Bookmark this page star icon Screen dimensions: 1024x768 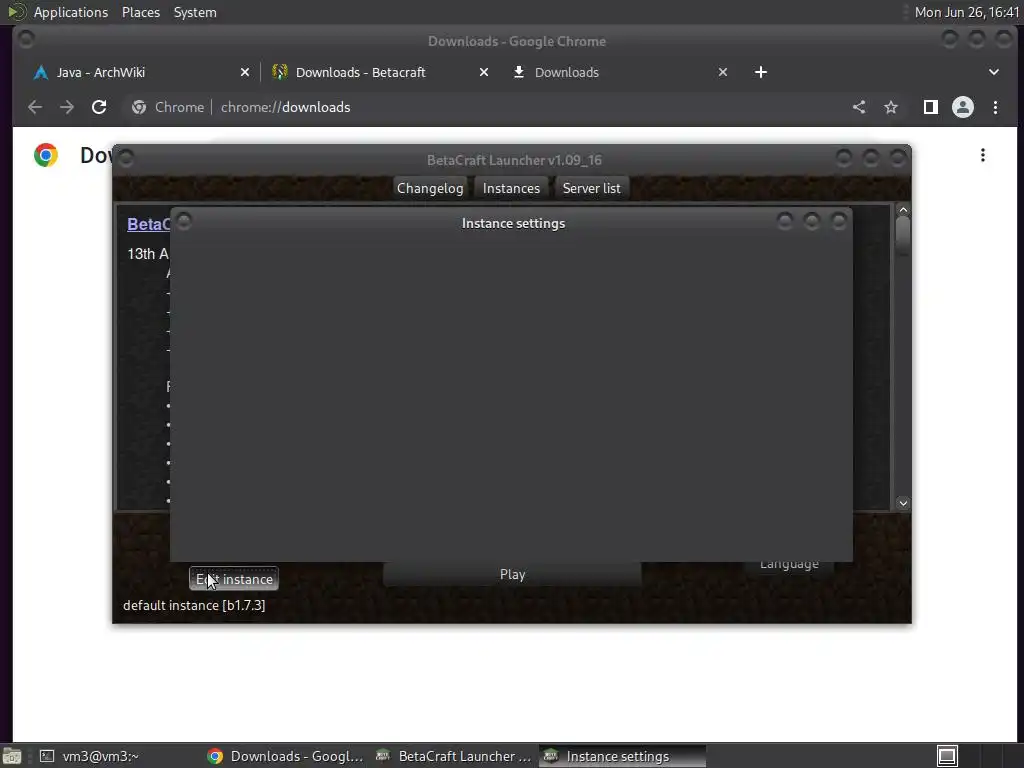coord(891,107)
